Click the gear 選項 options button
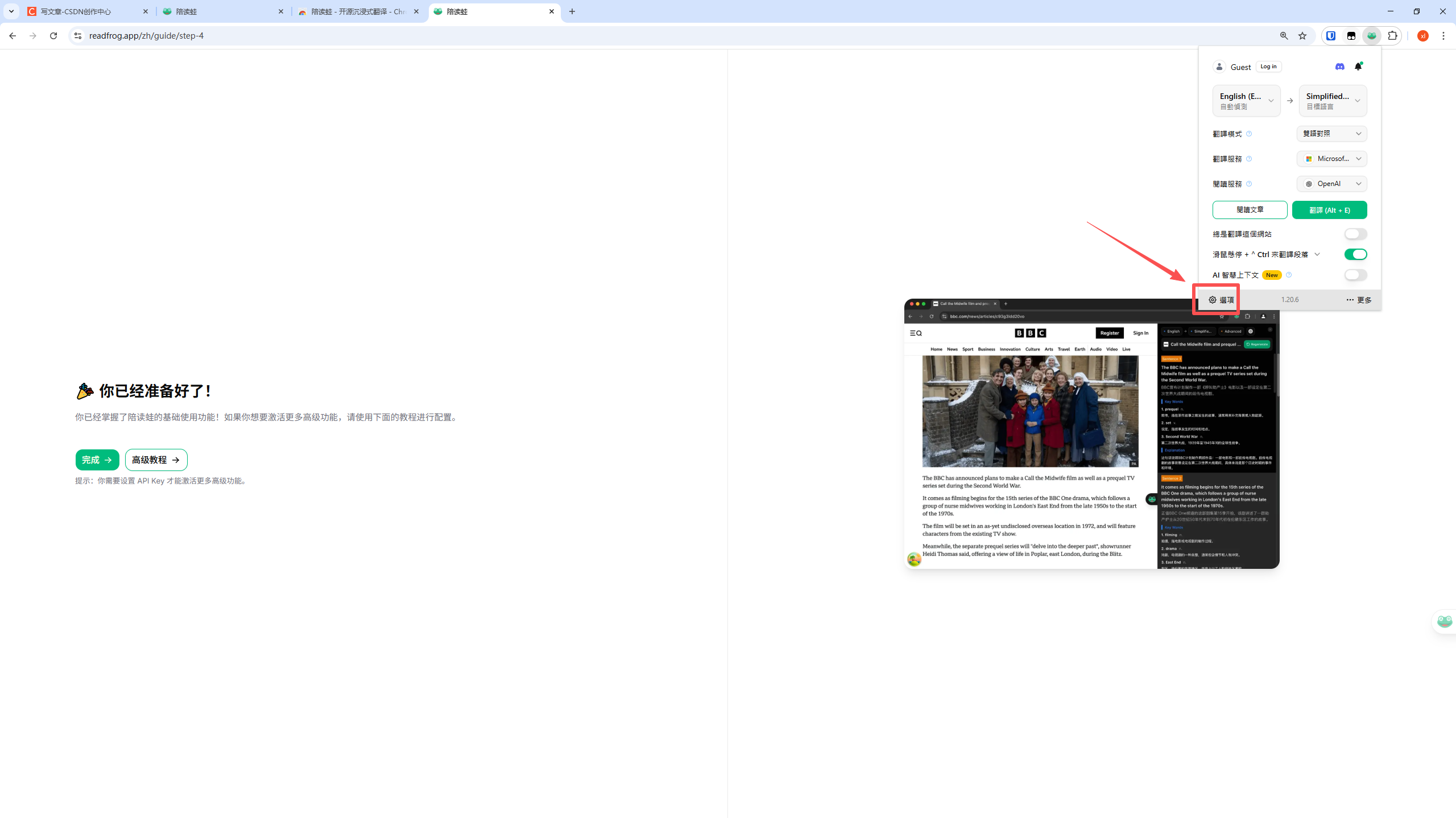Viewport: 1456px width, 818px height. 1221,300
